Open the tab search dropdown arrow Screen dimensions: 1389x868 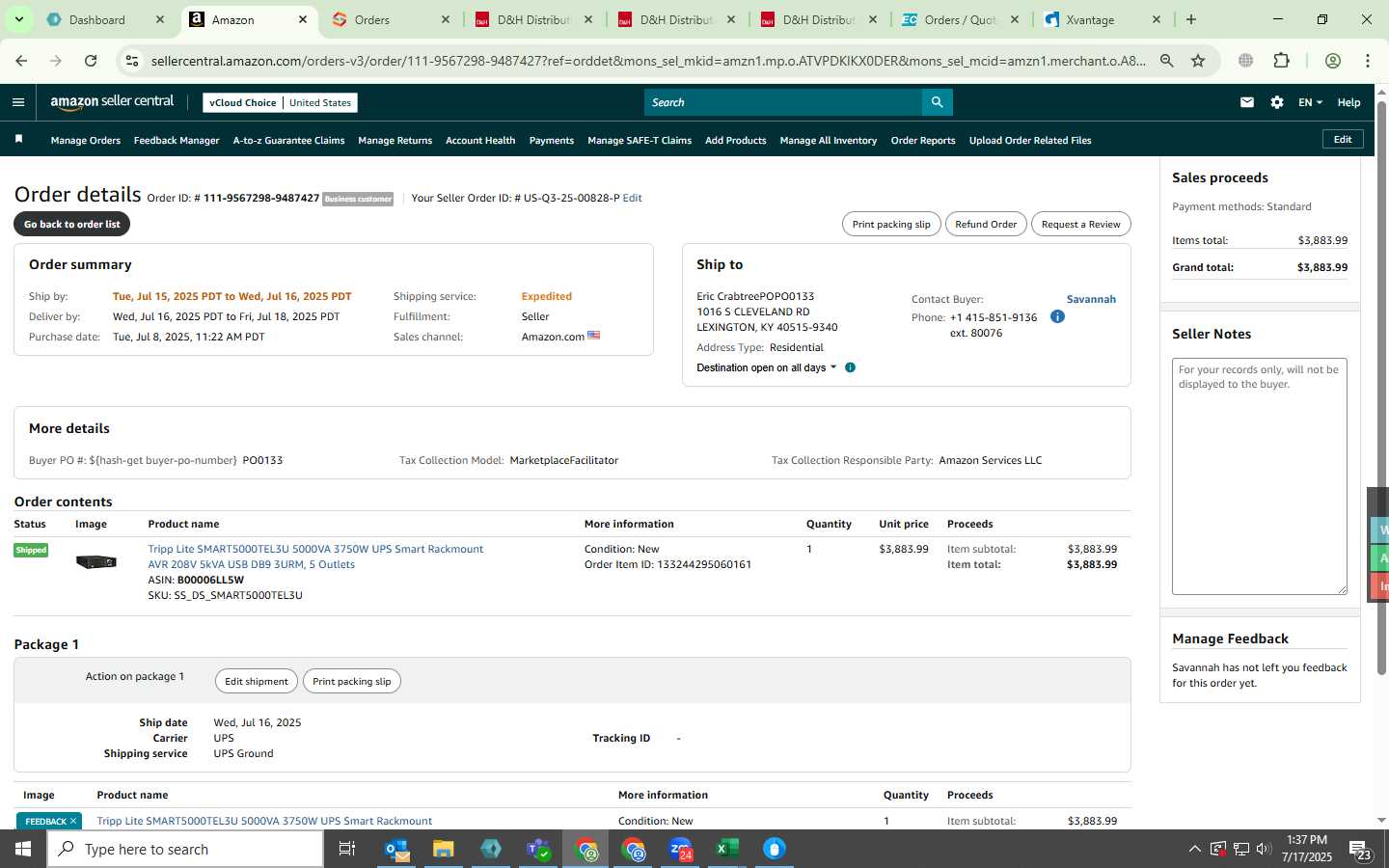point(18,19)
